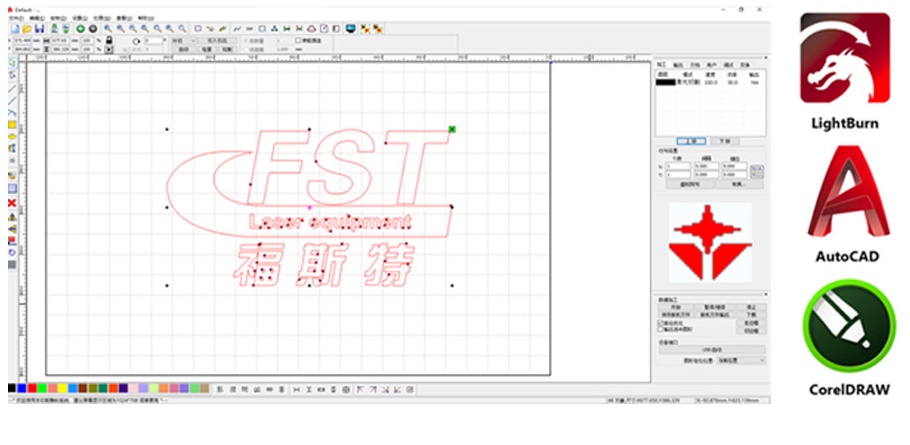
Task: Click the dark gray round toolbar icon
Action: (x=93, y=28)
